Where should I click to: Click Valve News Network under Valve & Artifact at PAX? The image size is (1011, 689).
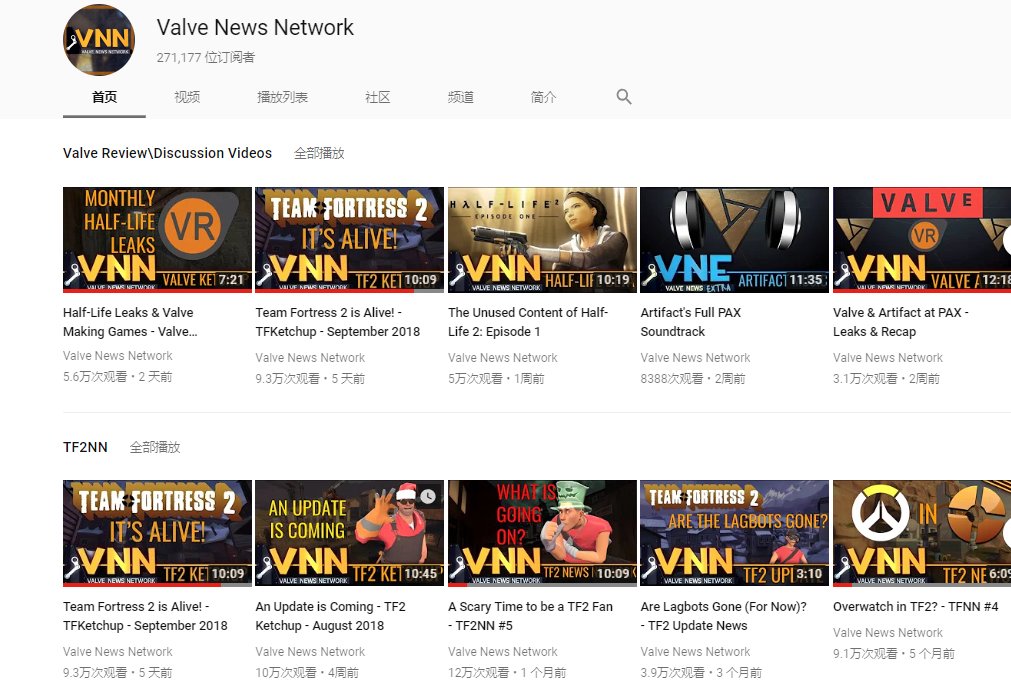[888, 358]
